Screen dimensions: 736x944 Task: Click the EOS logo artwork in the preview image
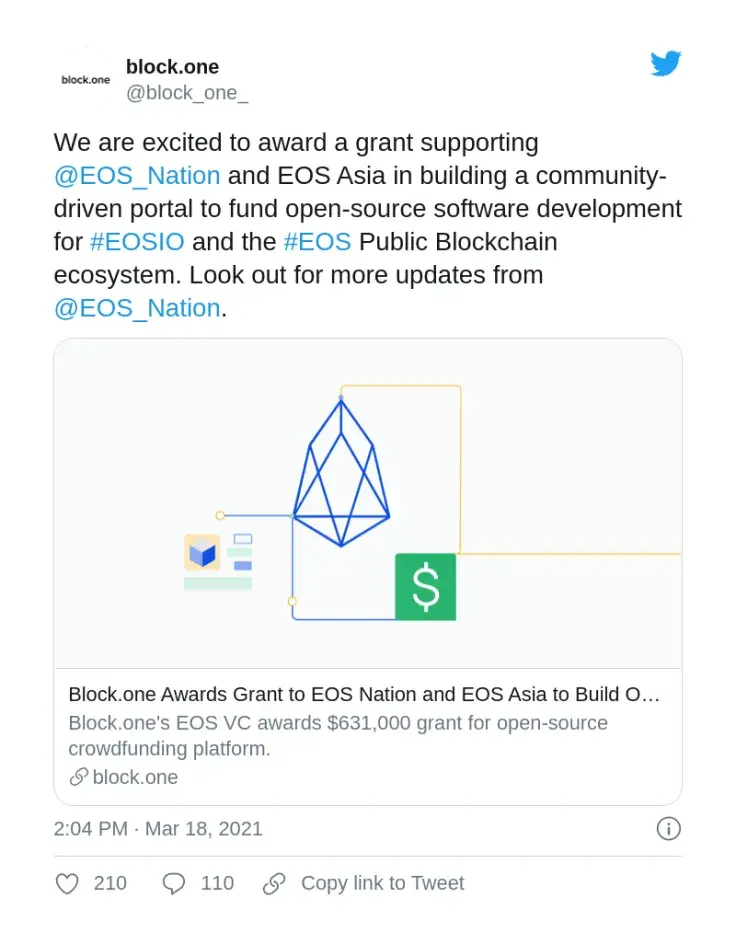pos(341,470)
